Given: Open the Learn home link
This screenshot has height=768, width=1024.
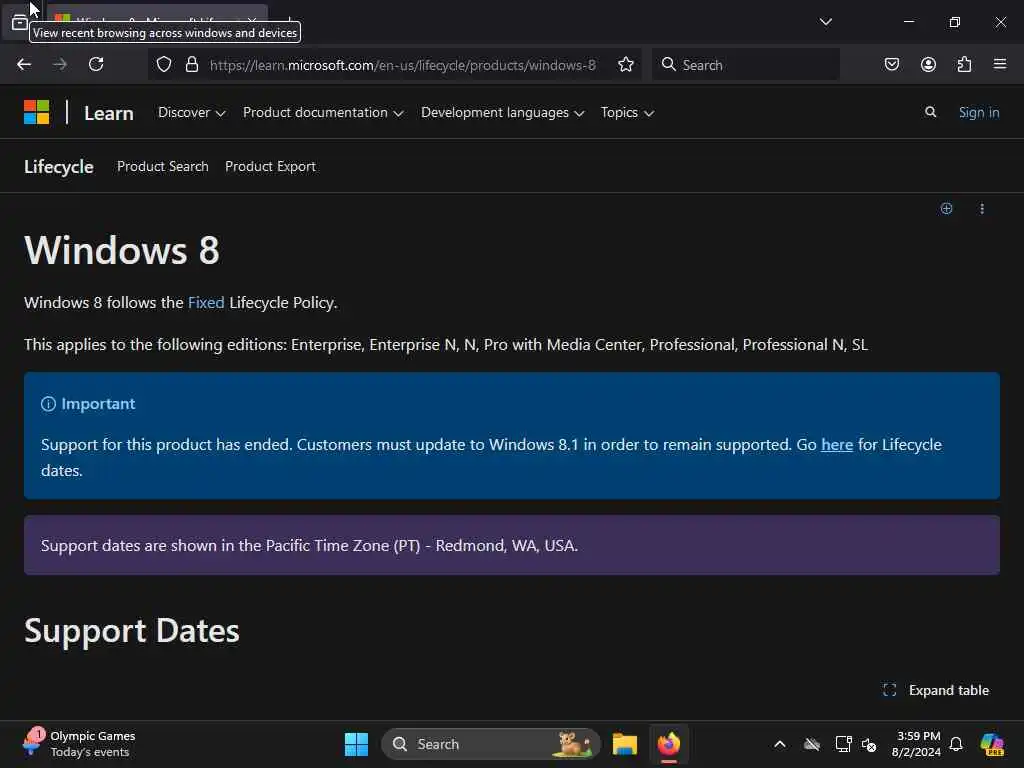Looking at the screenshot, I should pyautogui.click(x=108, y=113).
